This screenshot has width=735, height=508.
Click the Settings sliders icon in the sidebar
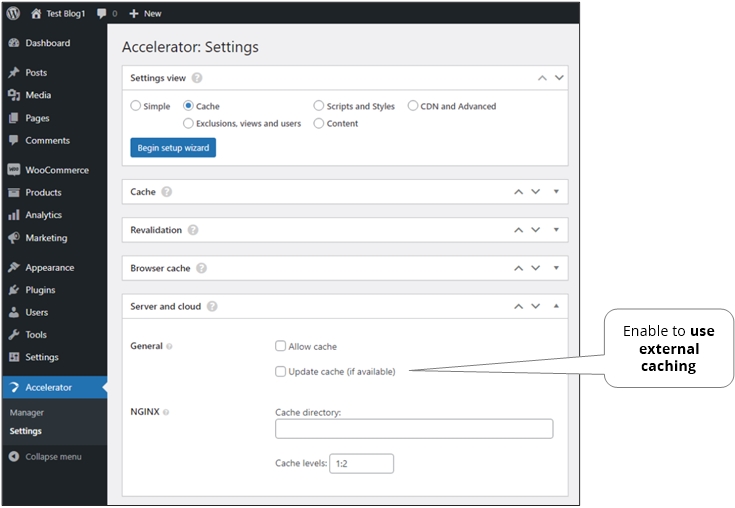tap(14, 357)
